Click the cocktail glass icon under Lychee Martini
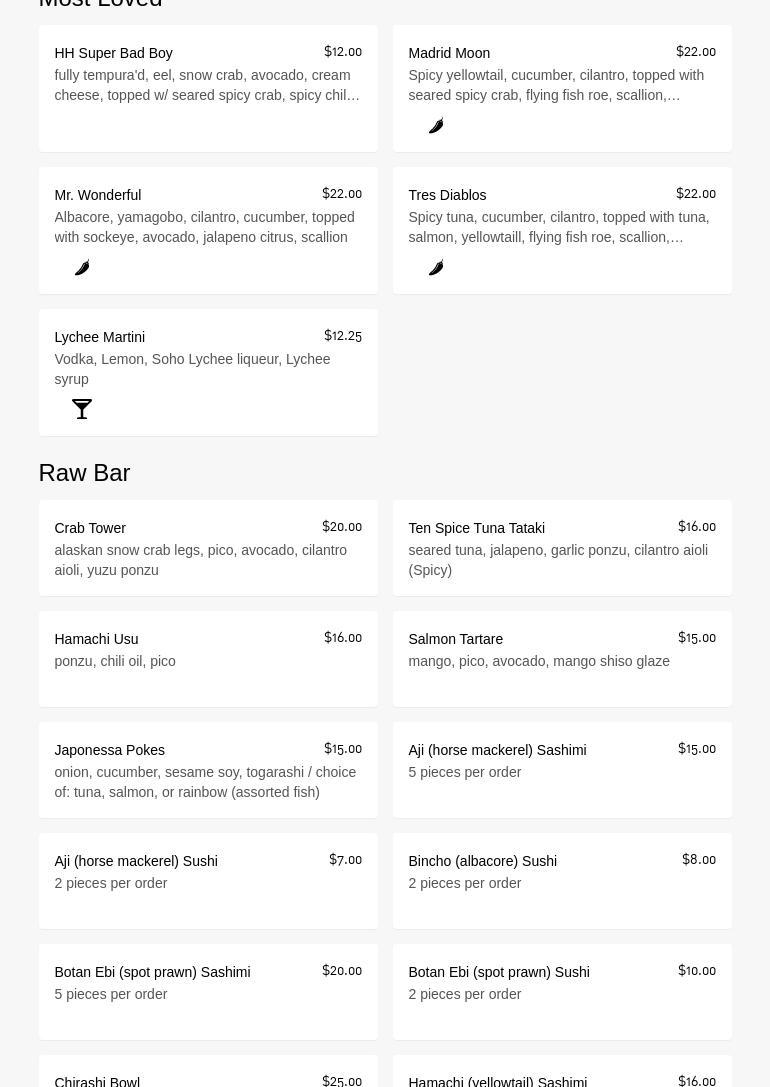The width and height of the screenshot is (770, 1087). click(82, 409)
